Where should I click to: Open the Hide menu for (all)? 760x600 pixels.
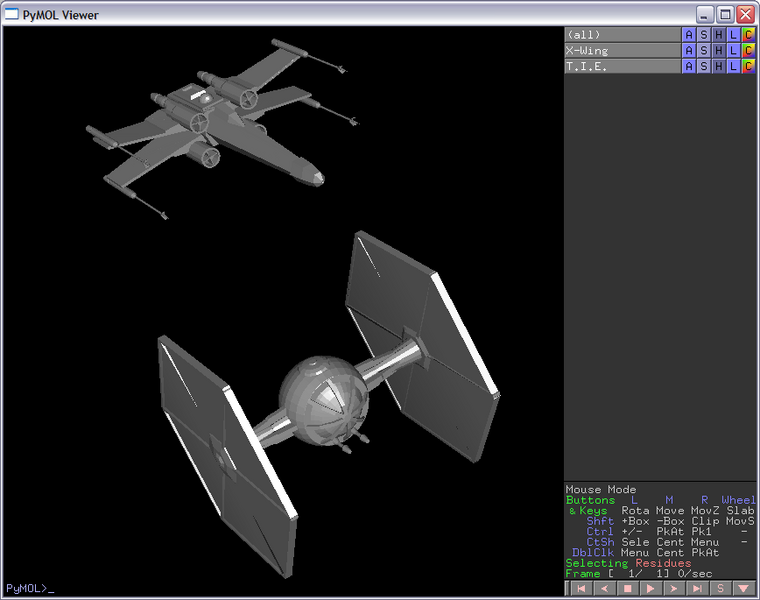point(718,35)
